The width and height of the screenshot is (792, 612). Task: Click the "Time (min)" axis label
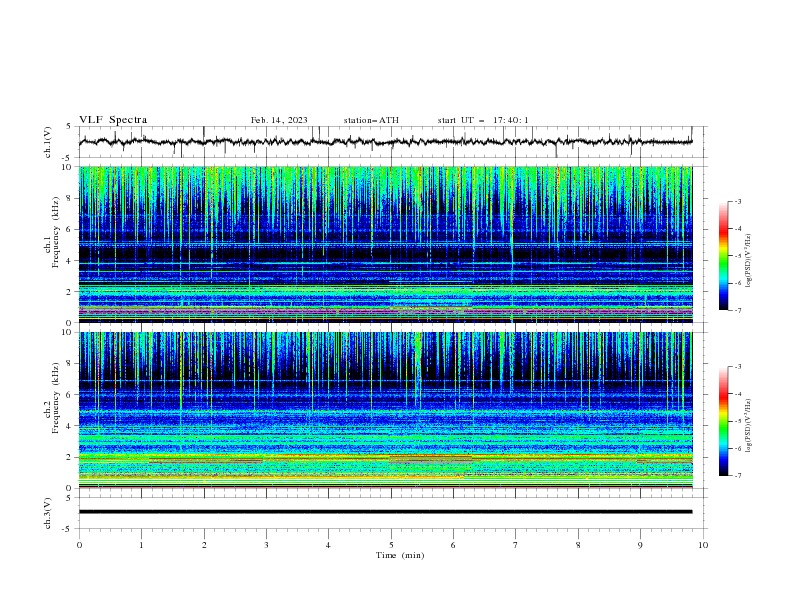click(400, 555)
